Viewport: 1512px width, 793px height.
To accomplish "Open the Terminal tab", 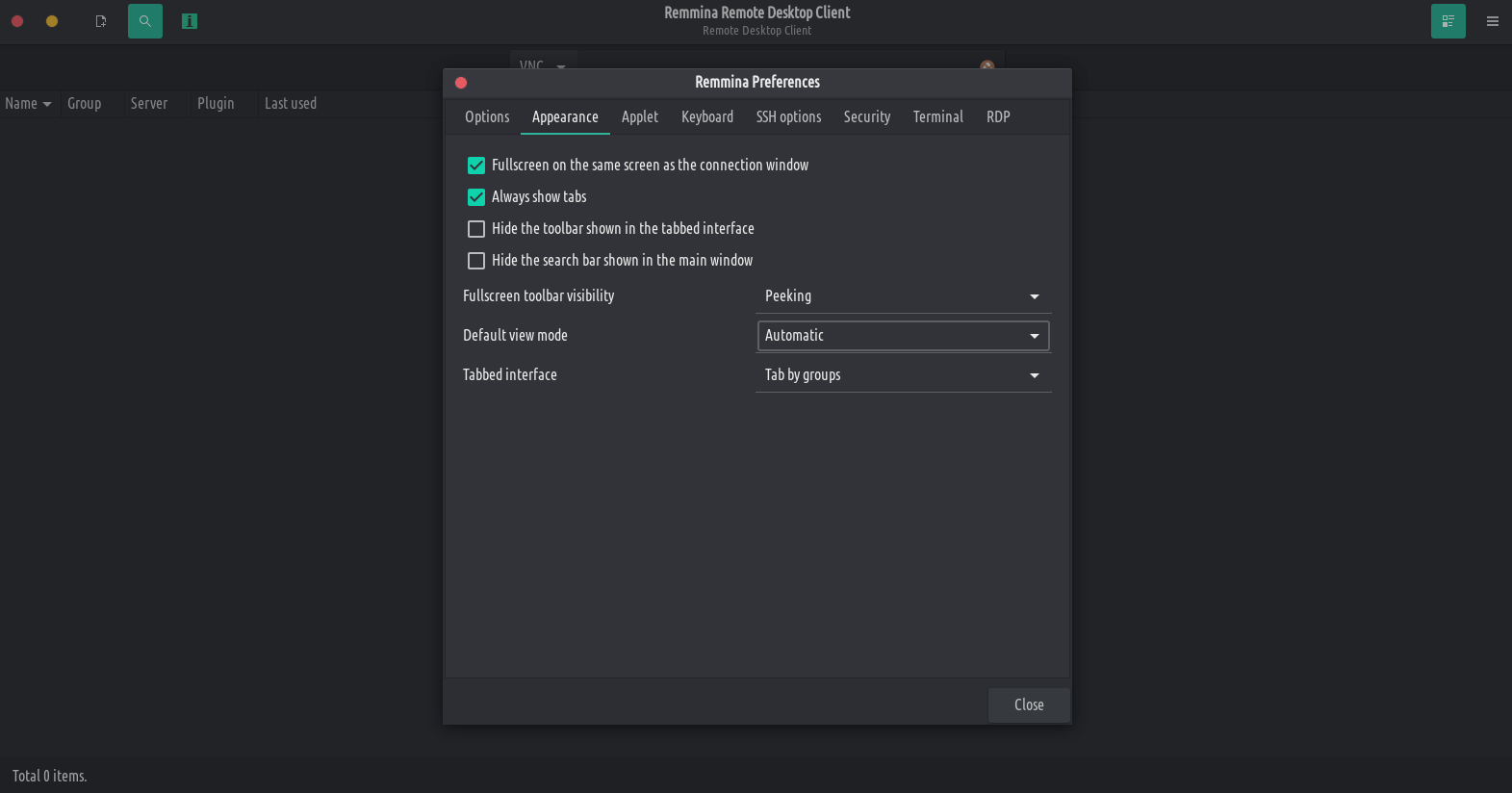I will tap(938, 116).
